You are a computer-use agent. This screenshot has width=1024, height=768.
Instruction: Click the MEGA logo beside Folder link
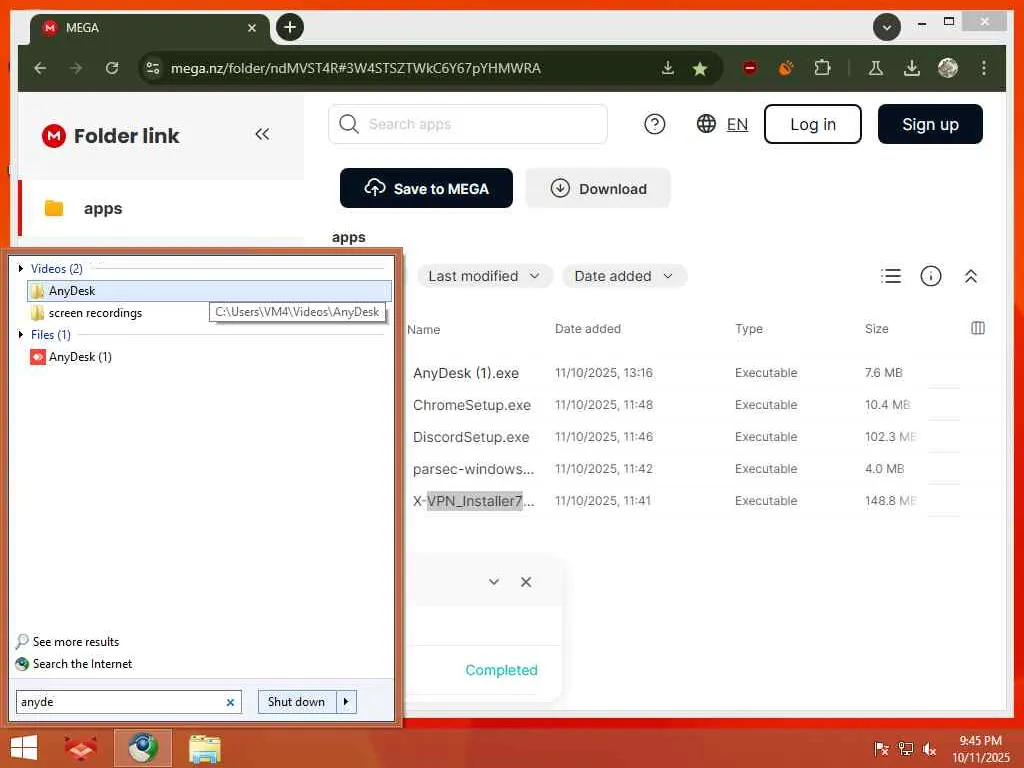coord(54,136)
